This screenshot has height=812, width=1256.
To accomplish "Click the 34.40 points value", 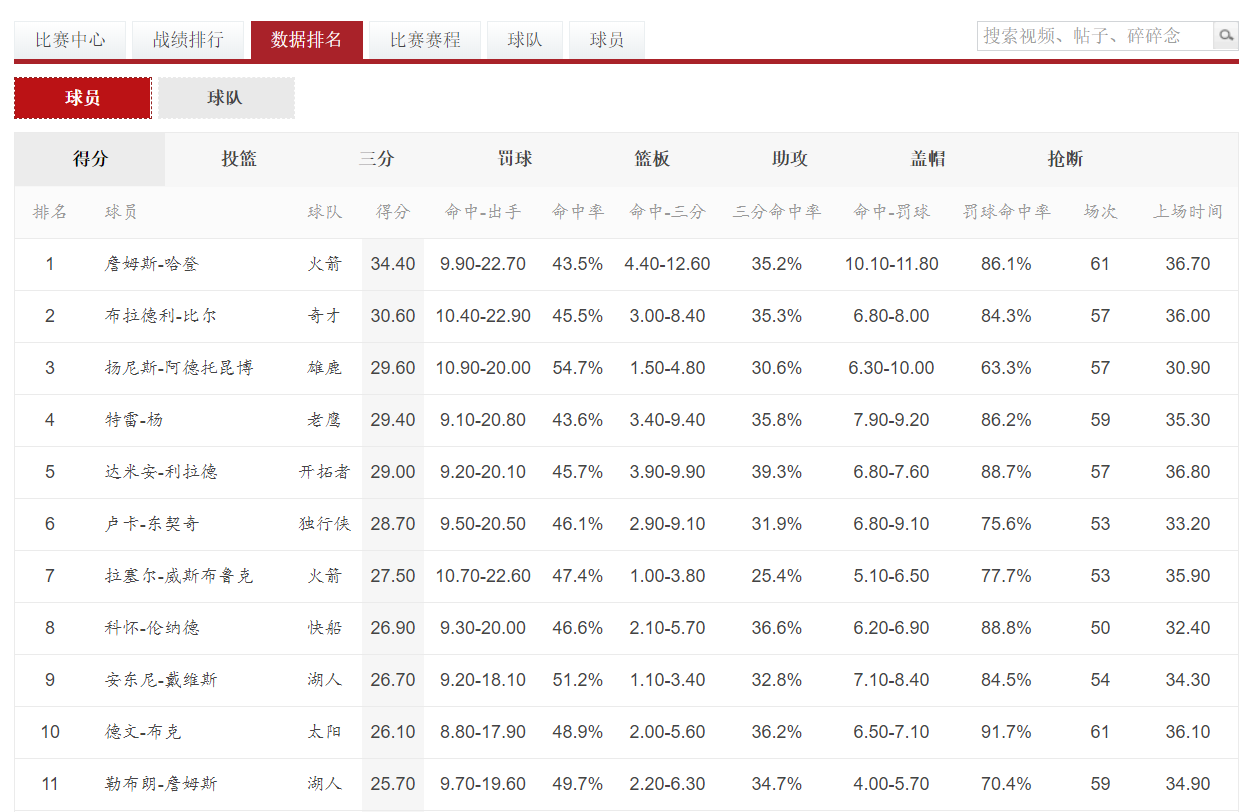I will (x=393, y=264).
